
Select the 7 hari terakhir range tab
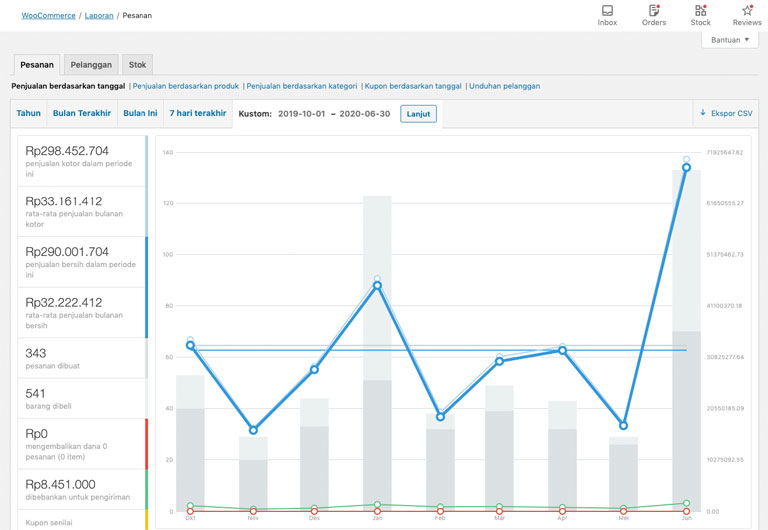click(x=198, y=113)
